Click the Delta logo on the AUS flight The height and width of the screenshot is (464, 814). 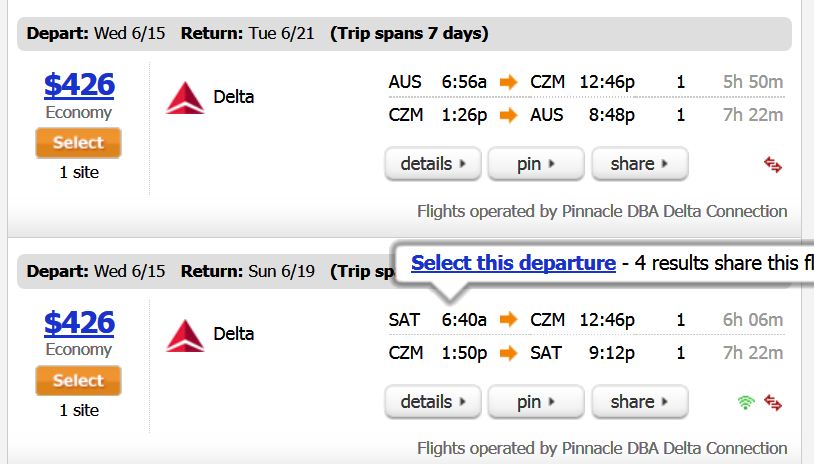click(x=185, y=98)
